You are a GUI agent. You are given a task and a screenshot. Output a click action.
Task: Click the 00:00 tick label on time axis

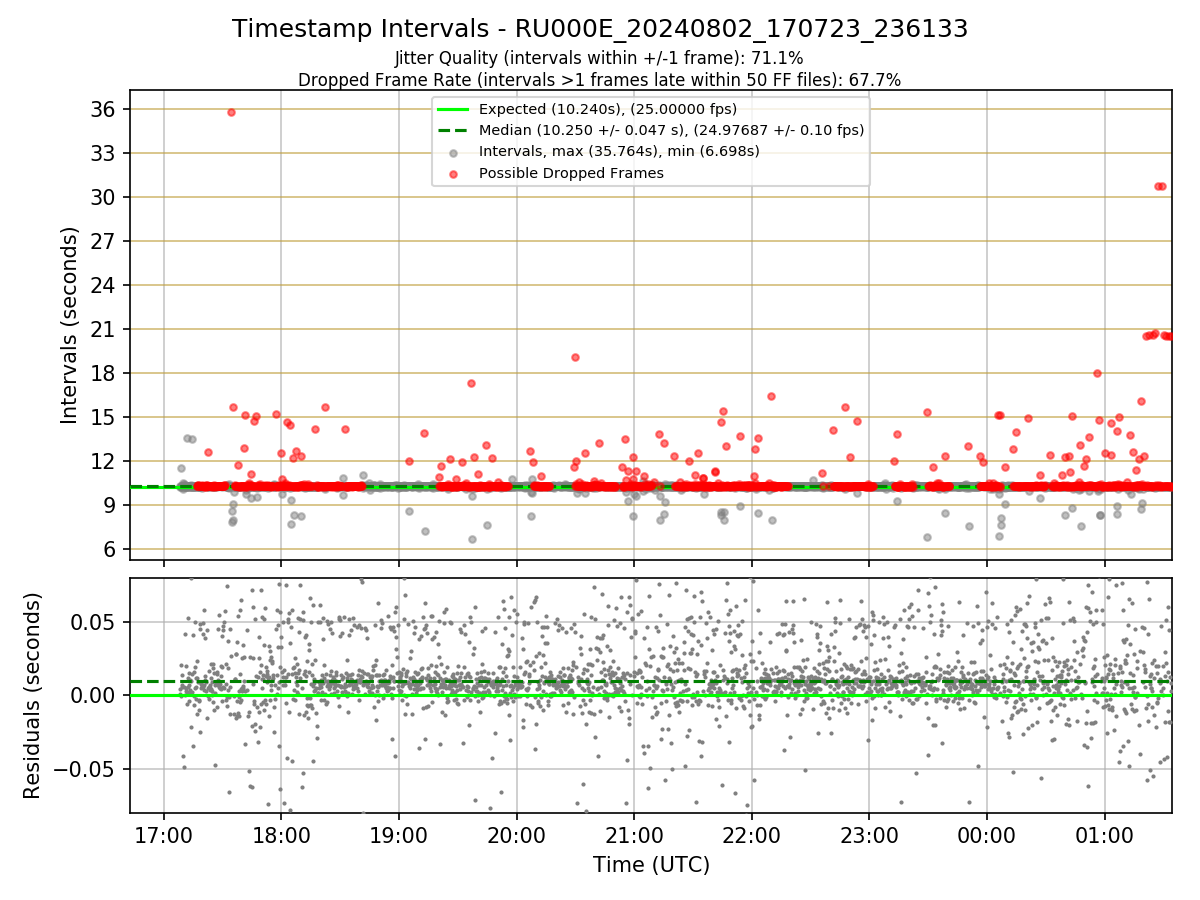tap(987, 834)
